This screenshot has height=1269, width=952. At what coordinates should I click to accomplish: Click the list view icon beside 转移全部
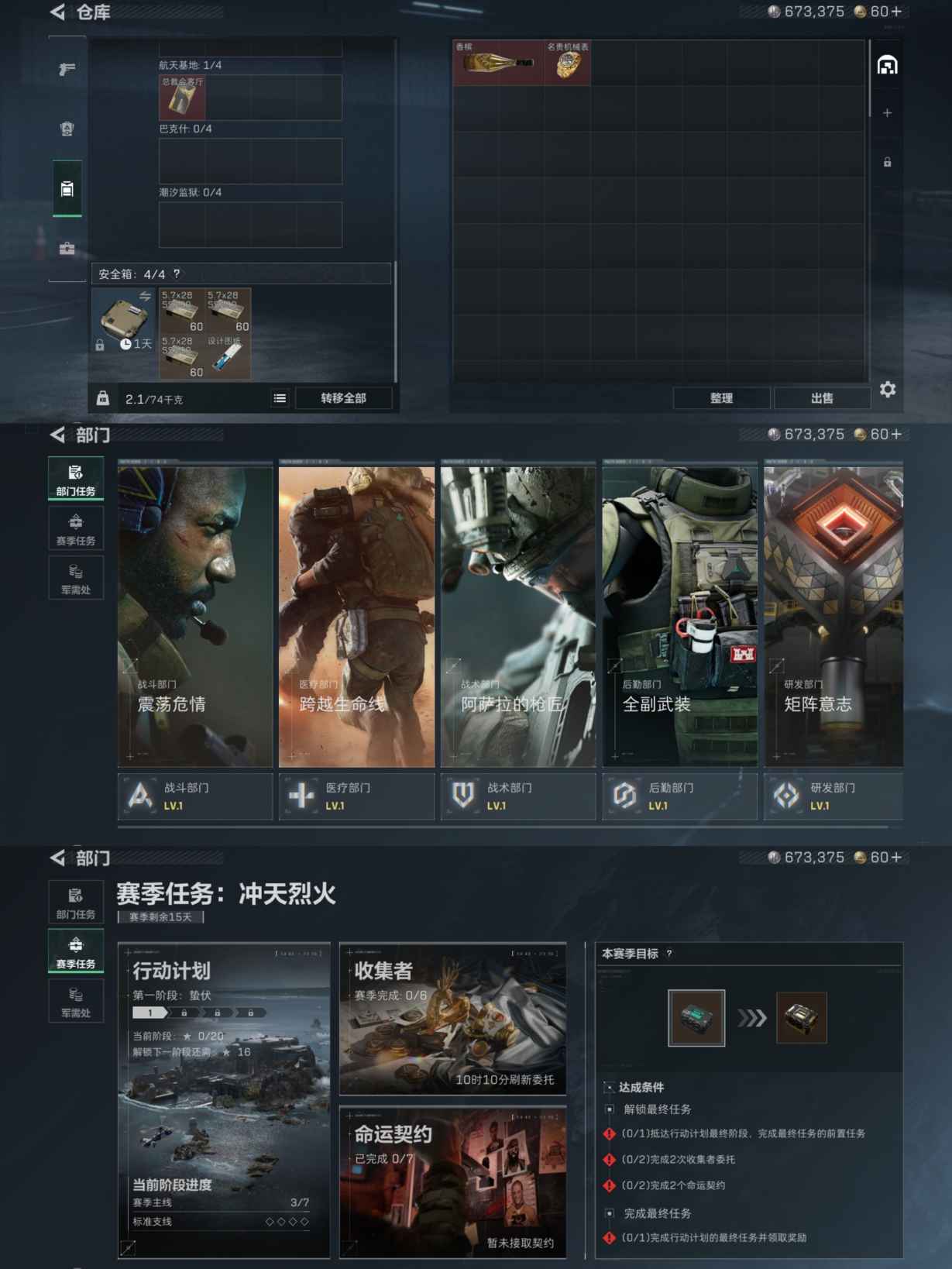[280, 398]
